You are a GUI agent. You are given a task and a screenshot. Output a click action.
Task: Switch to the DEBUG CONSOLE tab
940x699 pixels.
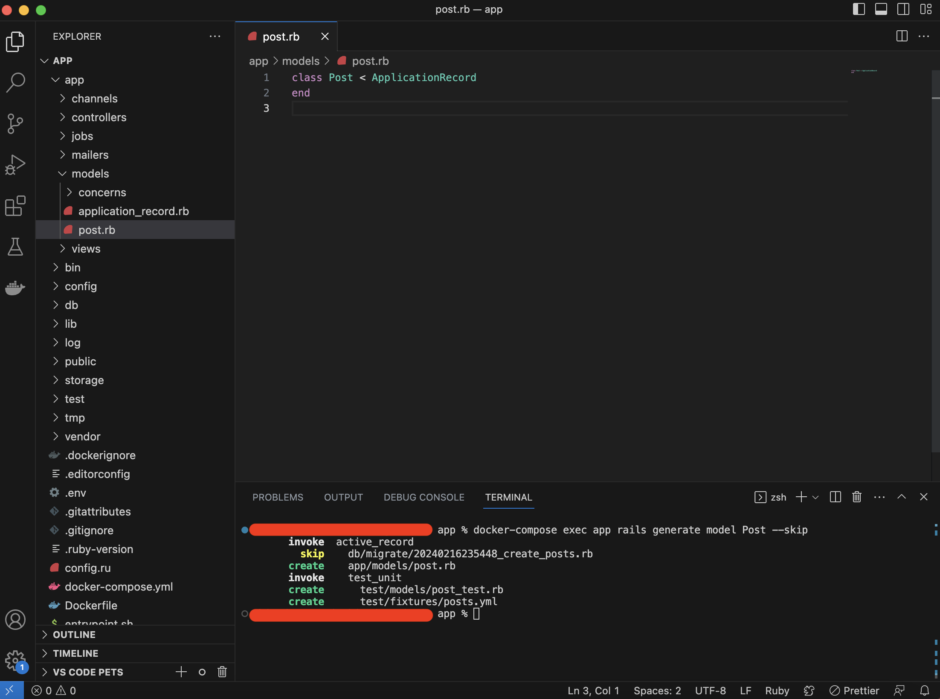tap(424, 497)
